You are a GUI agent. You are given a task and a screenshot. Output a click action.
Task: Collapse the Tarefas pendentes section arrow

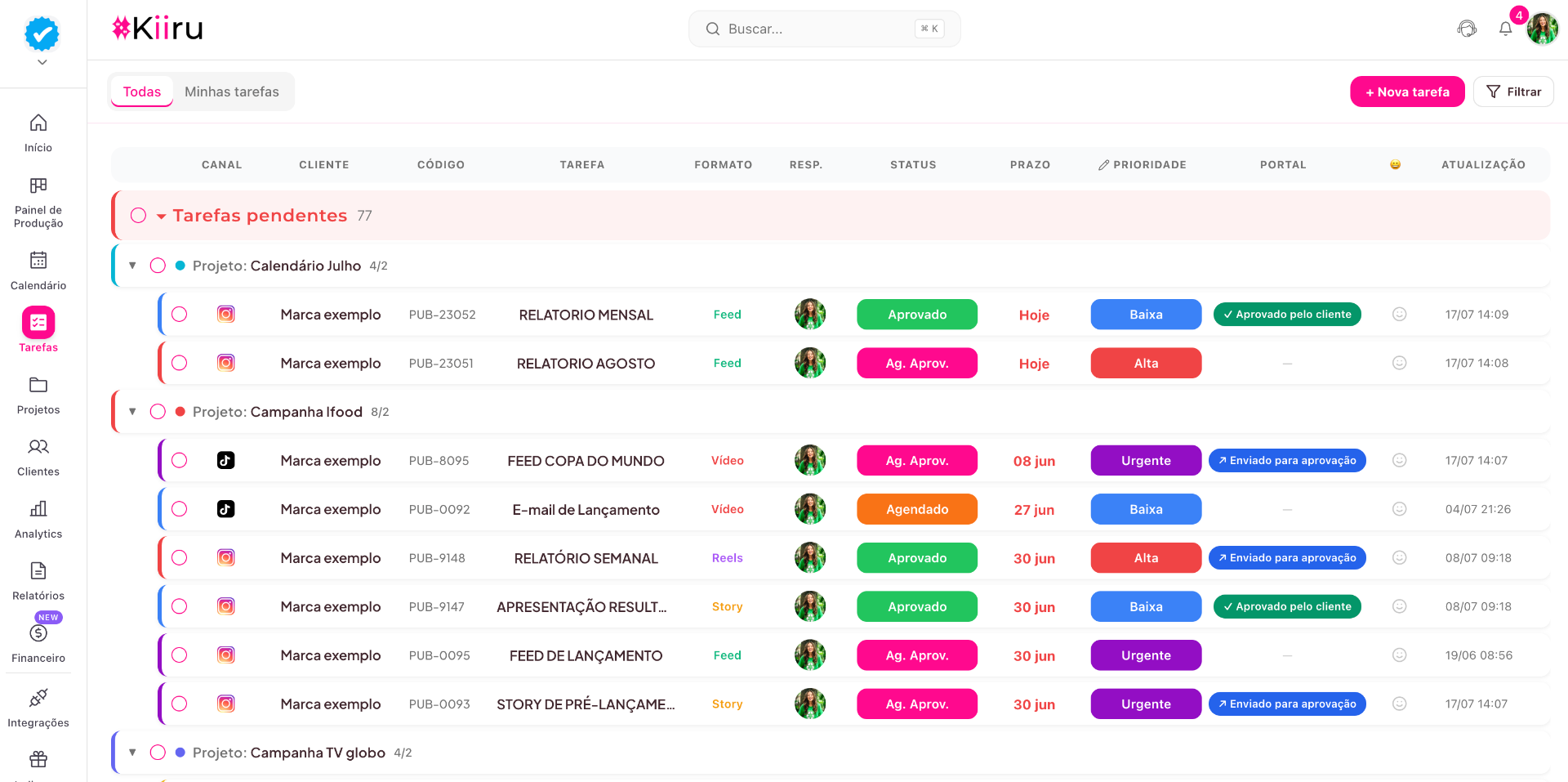coord(162,217)
